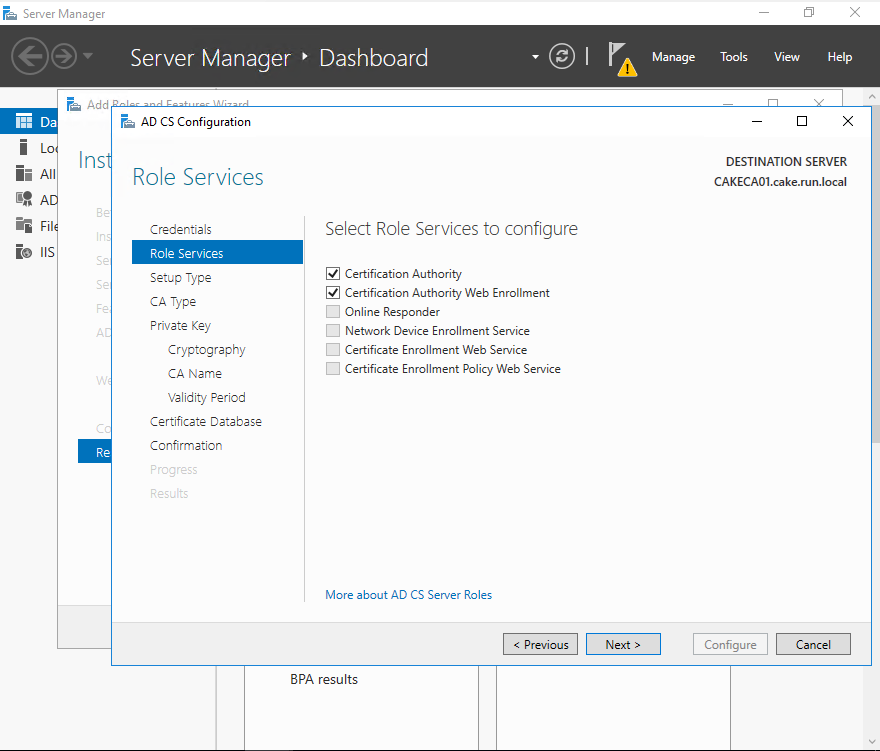880x751 pixels.
Task: Toggle Certificate Enrollment Web Service checkbox
Action: pyautogui.click(x=333, y=350)
